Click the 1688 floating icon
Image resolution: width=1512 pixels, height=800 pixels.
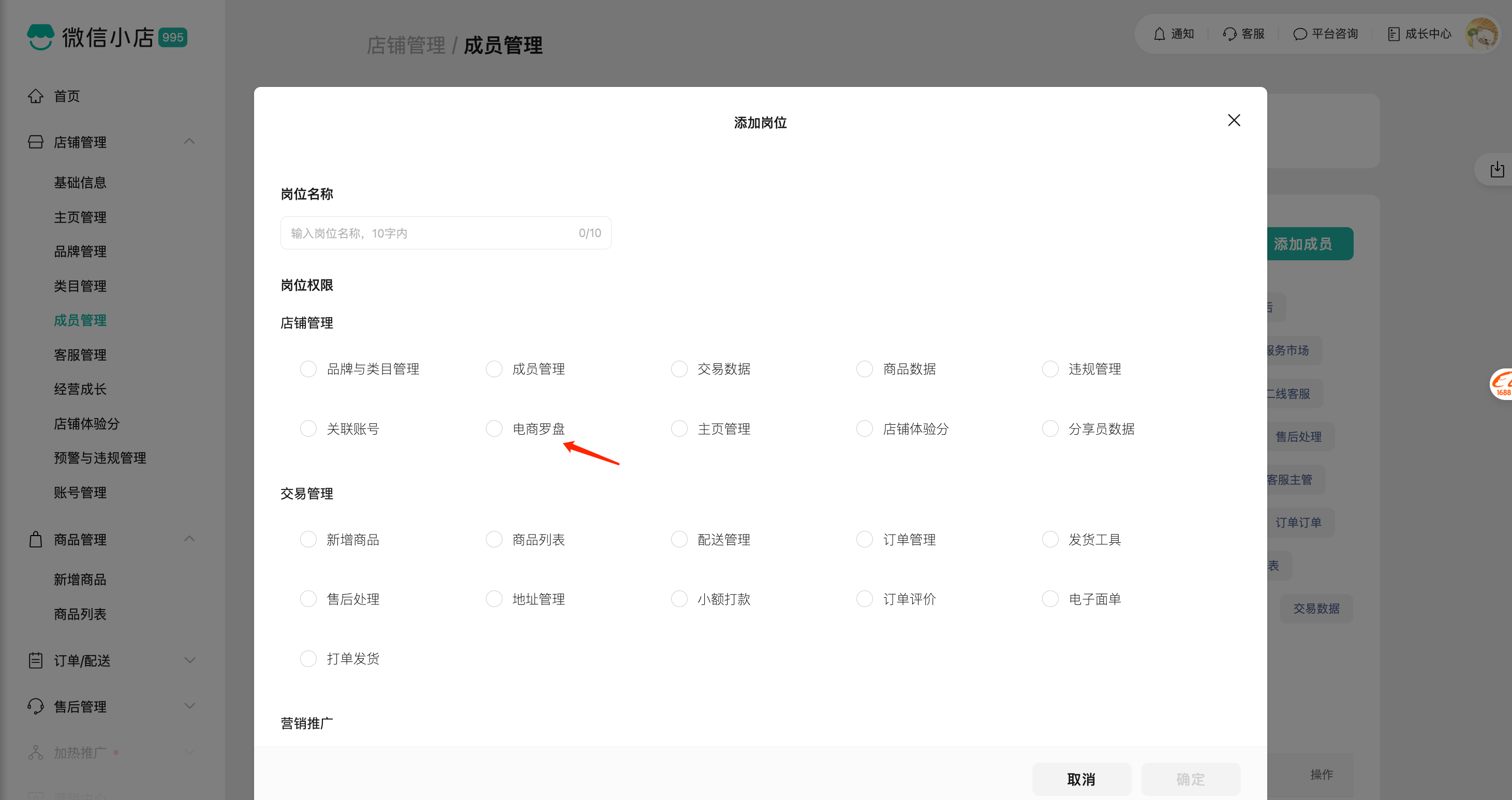pyautogui.click(x=1502, y=384)
